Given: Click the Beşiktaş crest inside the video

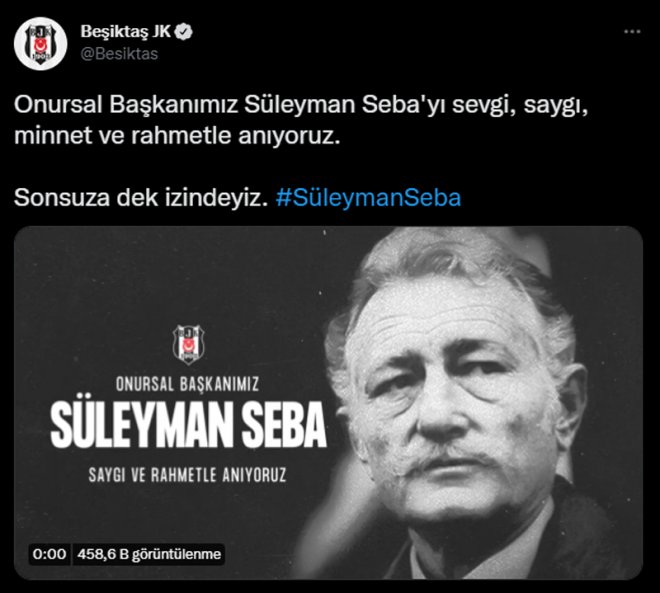Looking at the screenshot, I should 189,344.
